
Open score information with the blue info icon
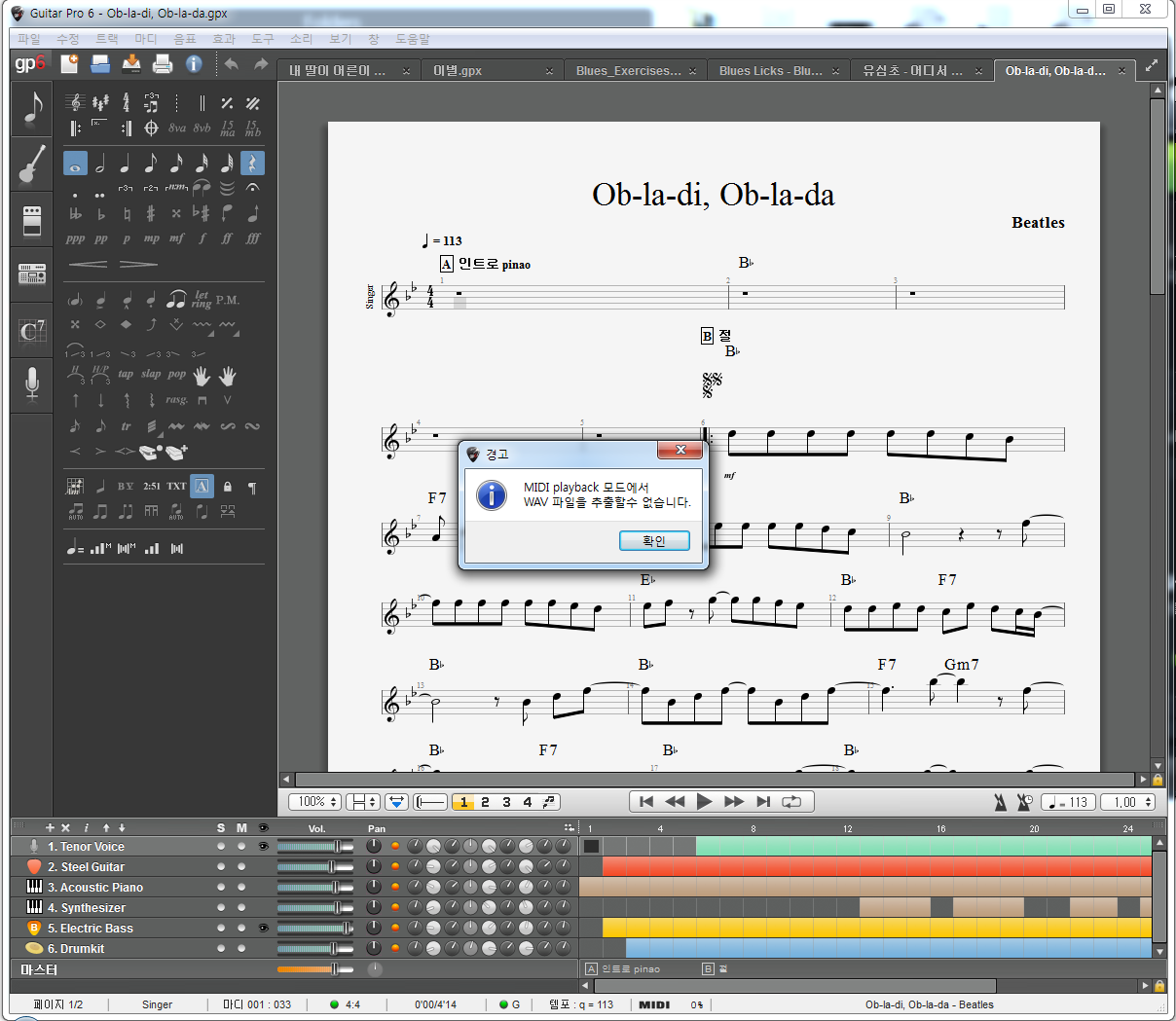[x=194, y=64]
